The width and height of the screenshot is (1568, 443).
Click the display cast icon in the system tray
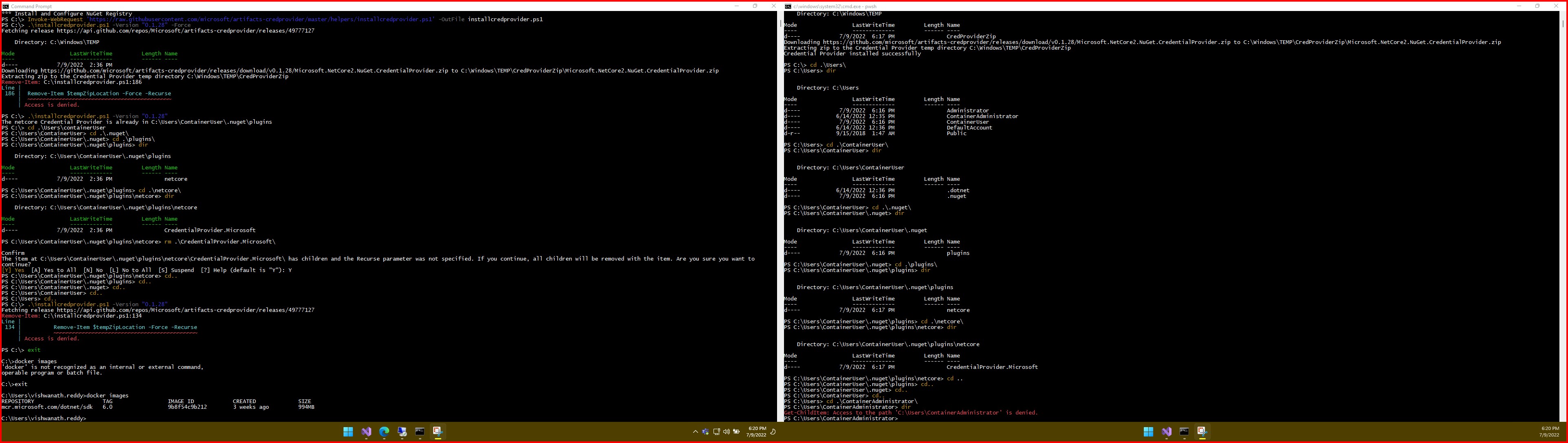coord(717,432)
